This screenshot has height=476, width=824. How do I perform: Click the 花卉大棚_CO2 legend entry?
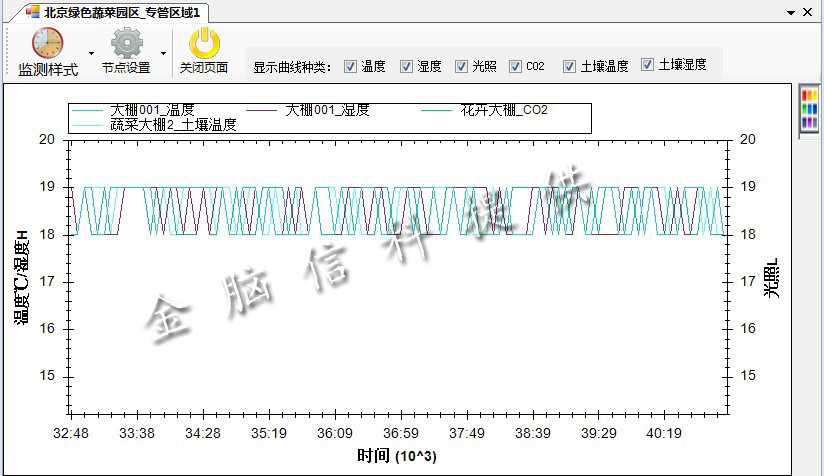coord(504,110)
